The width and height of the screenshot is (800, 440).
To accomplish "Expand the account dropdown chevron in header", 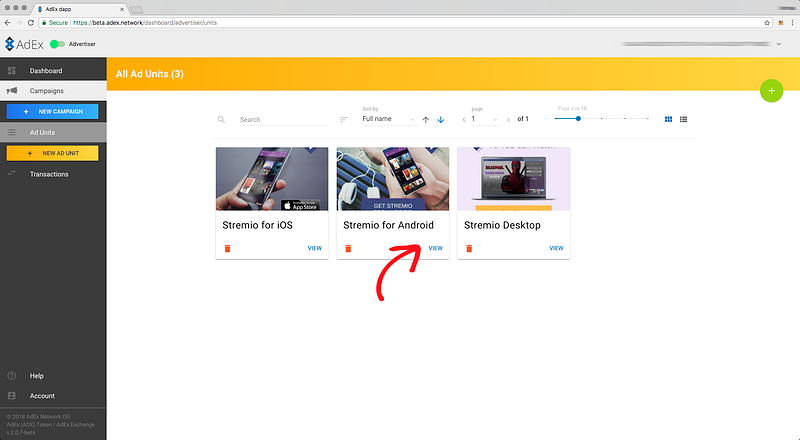I will (779, 44).
